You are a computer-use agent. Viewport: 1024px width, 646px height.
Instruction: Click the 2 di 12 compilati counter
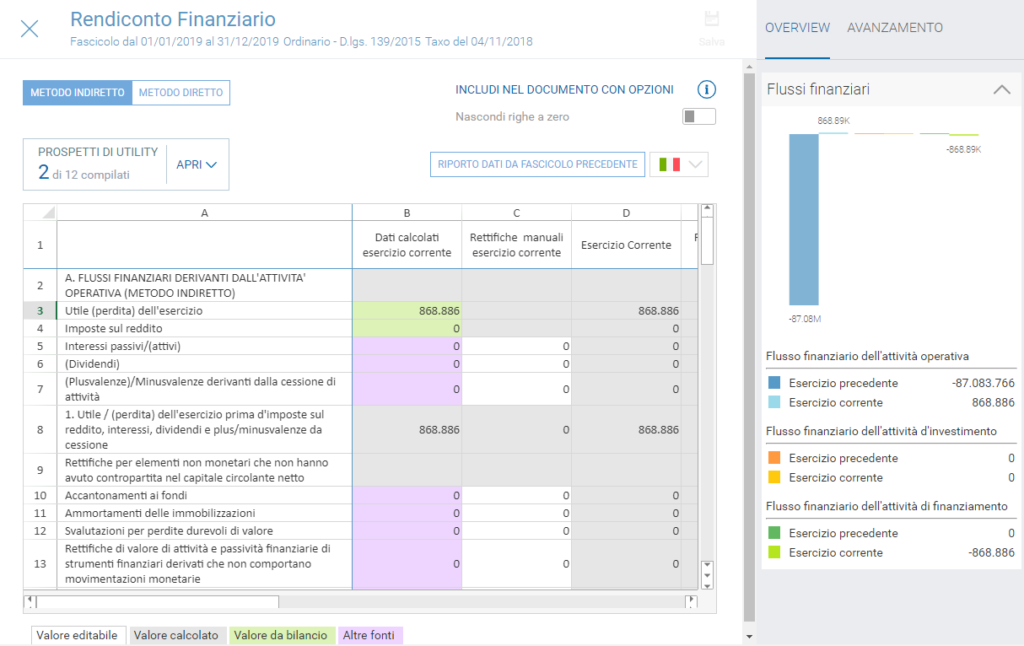pos(84,173)
